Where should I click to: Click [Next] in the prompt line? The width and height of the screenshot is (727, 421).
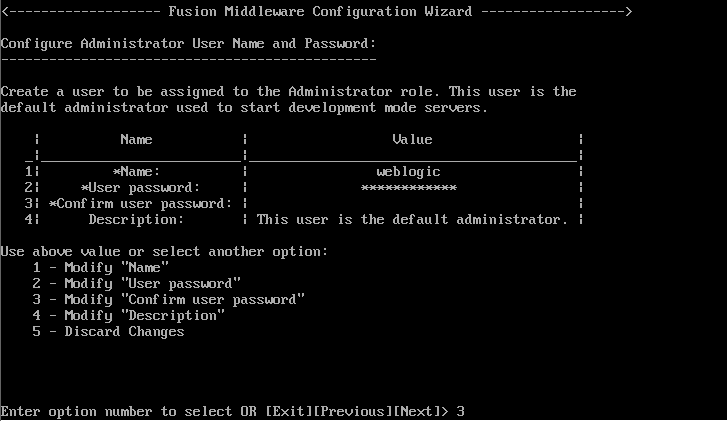417,412
